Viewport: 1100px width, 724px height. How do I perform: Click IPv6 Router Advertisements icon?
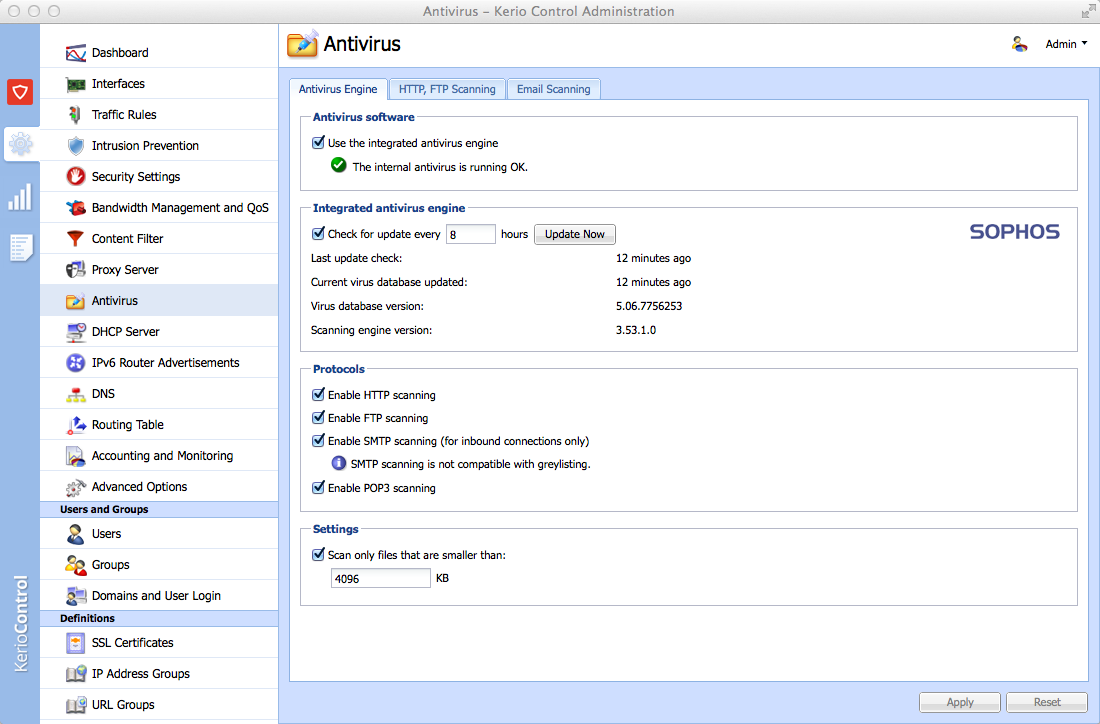tap(76, 363)
